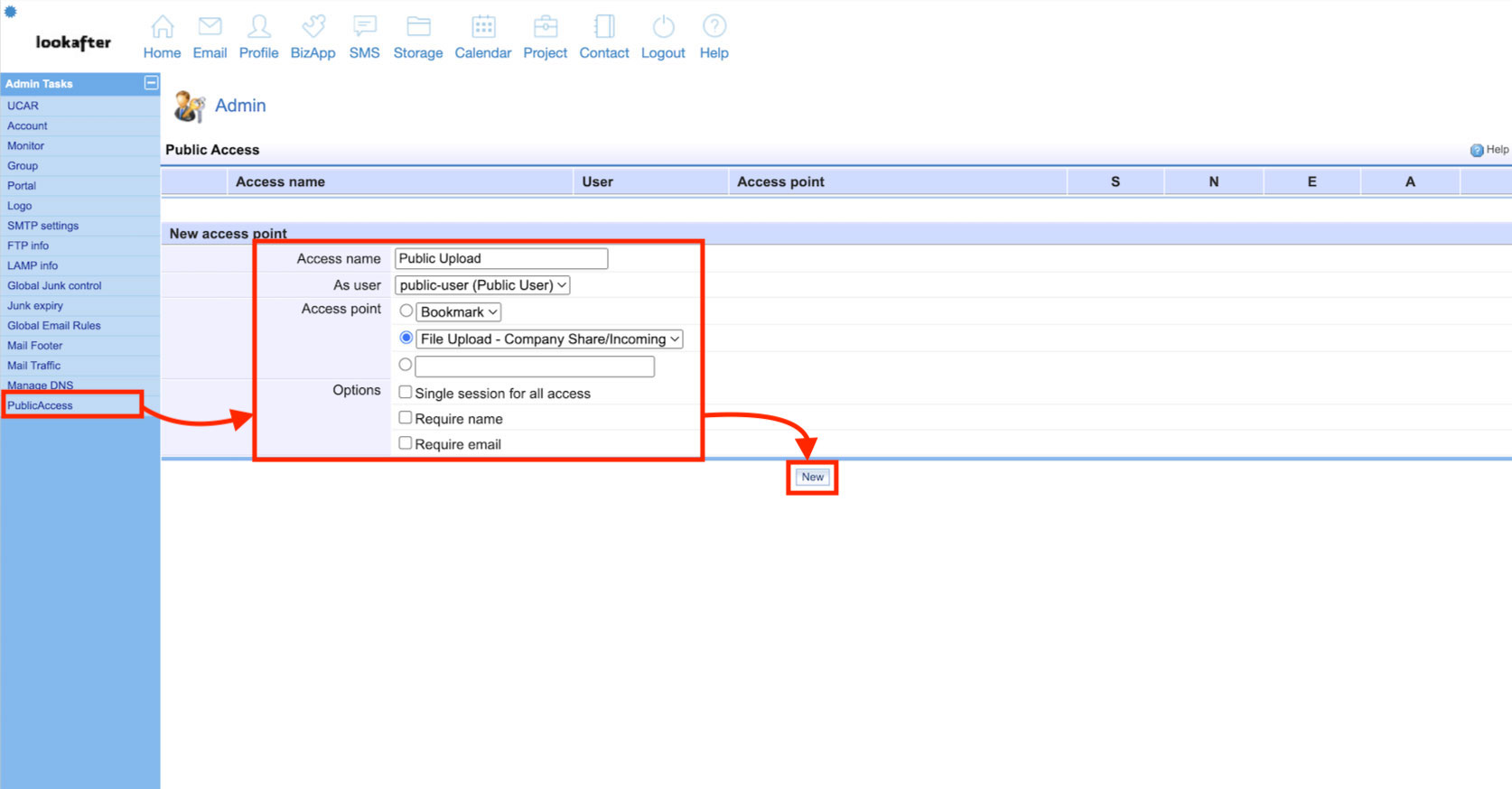
Task: Select the Bookmark radio button
Action: (x=406, y=311)
